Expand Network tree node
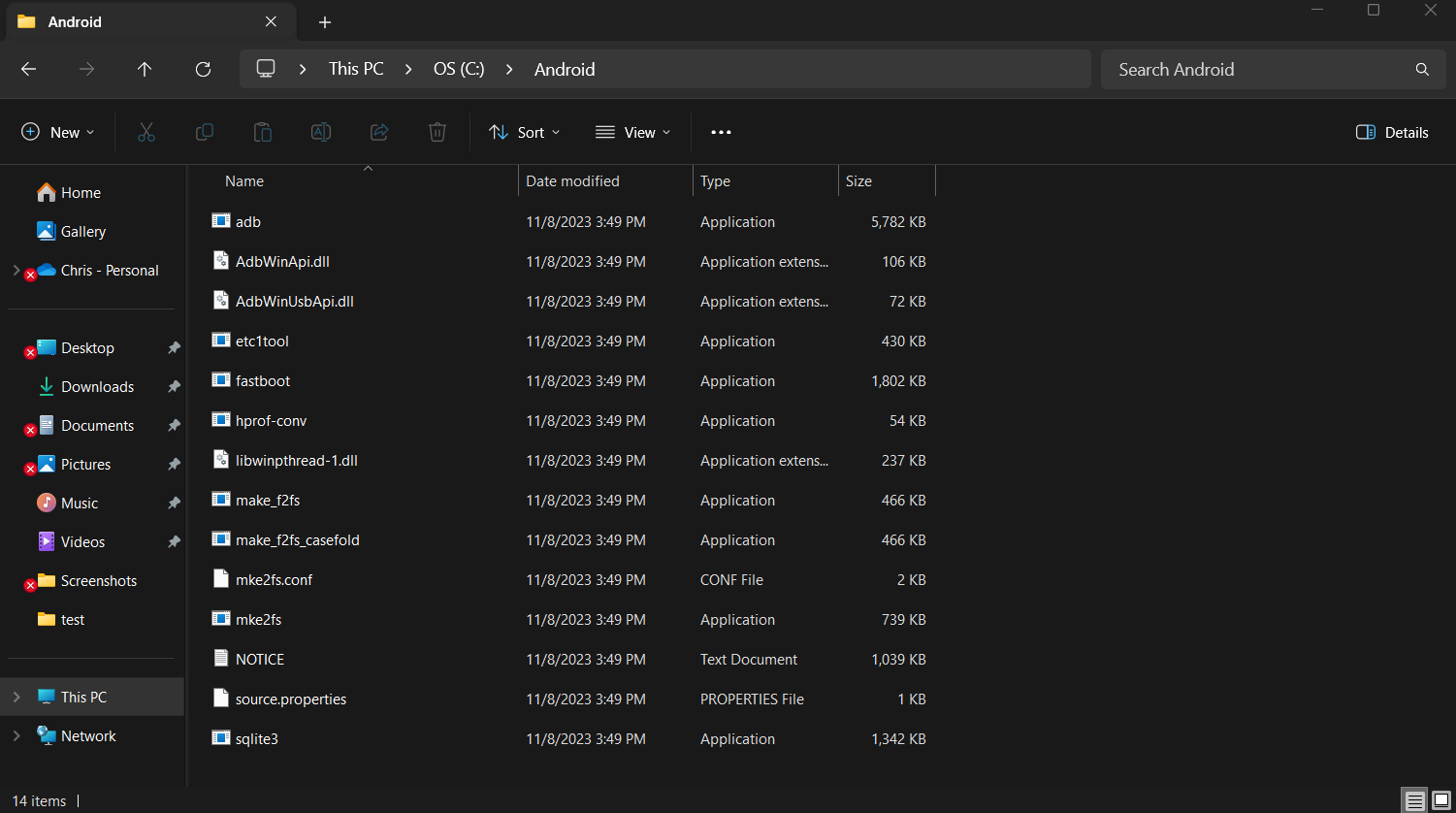 tap(16, 735)
